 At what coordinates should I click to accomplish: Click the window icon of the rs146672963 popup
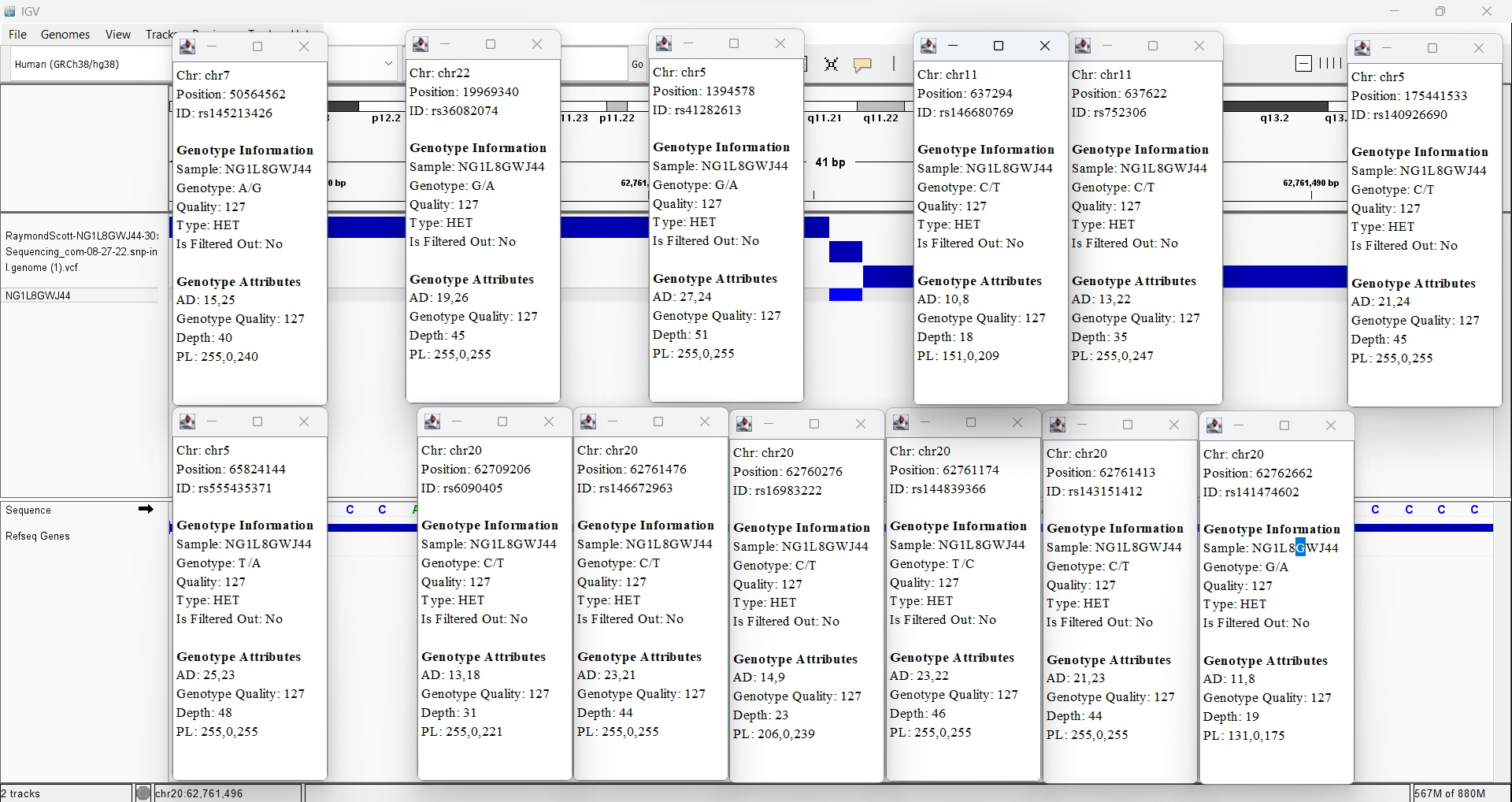(588, 421)
